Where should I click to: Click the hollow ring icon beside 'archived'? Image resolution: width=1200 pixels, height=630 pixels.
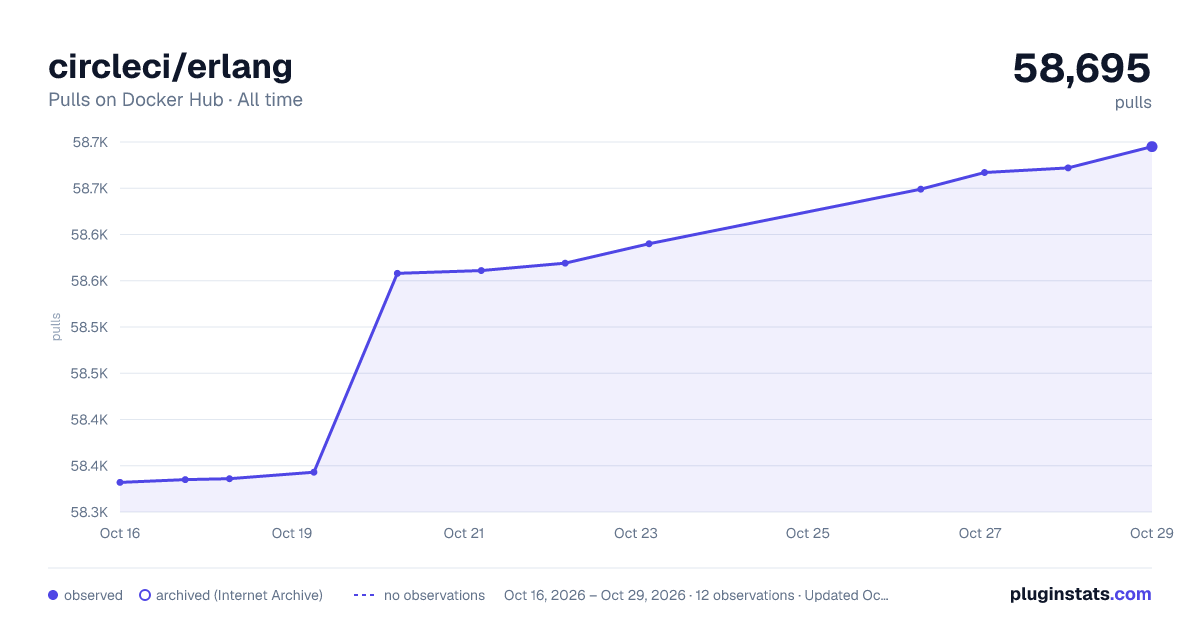click(x=144, y=595)
